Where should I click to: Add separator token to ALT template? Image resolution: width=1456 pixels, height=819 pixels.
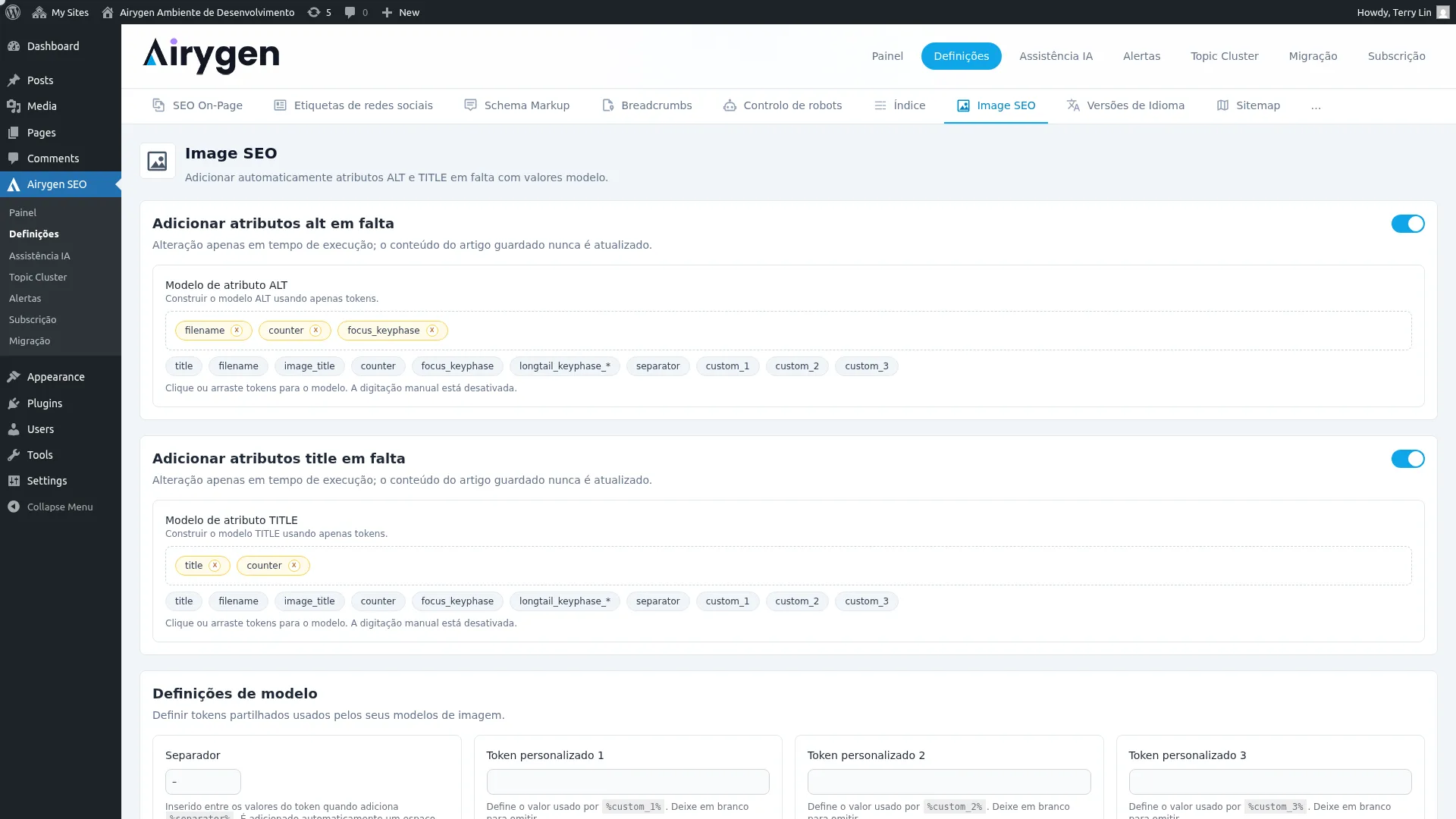[657, 366]
